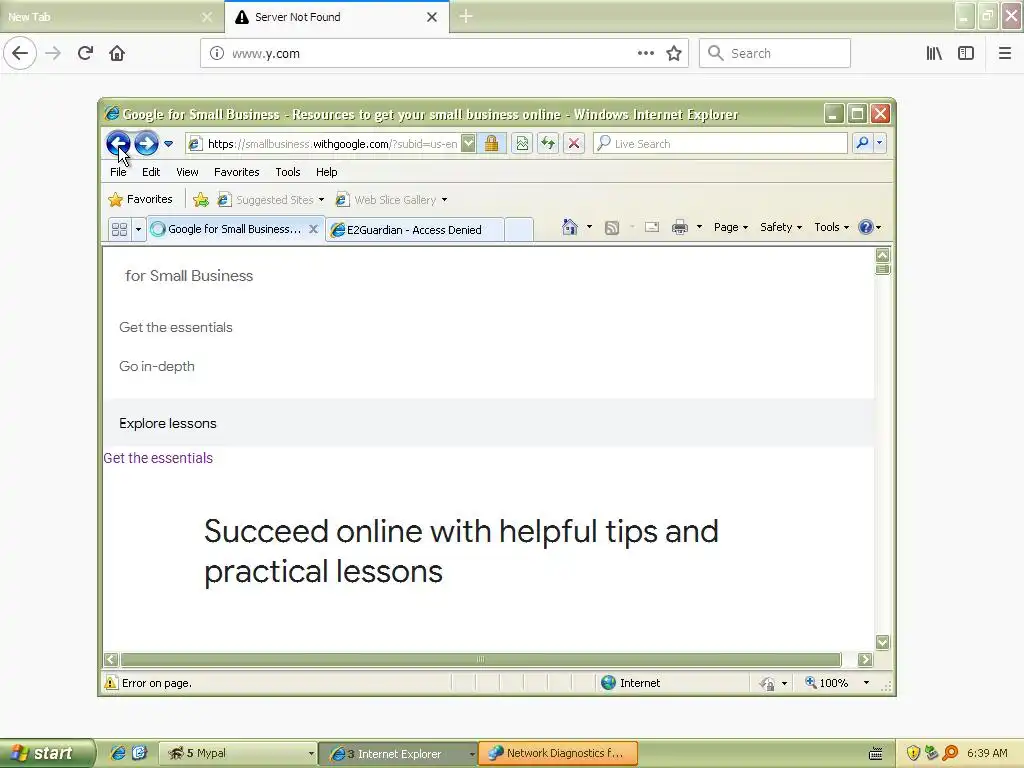Open the empty new tab button in IE
The height and width of the screenshot is (768, 1024).
coord(519,230)
